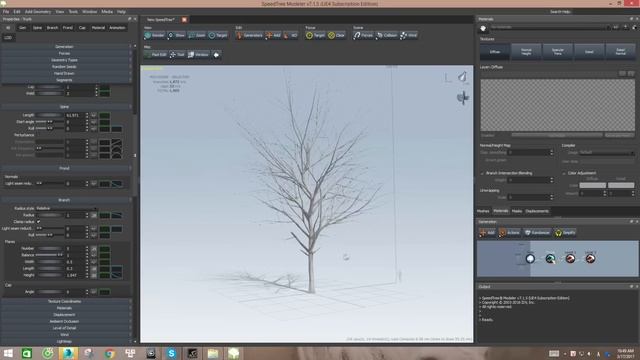Click the light direction icon in viewport
The height and width of the screenshot is (360, 640).
coord(462,77)
